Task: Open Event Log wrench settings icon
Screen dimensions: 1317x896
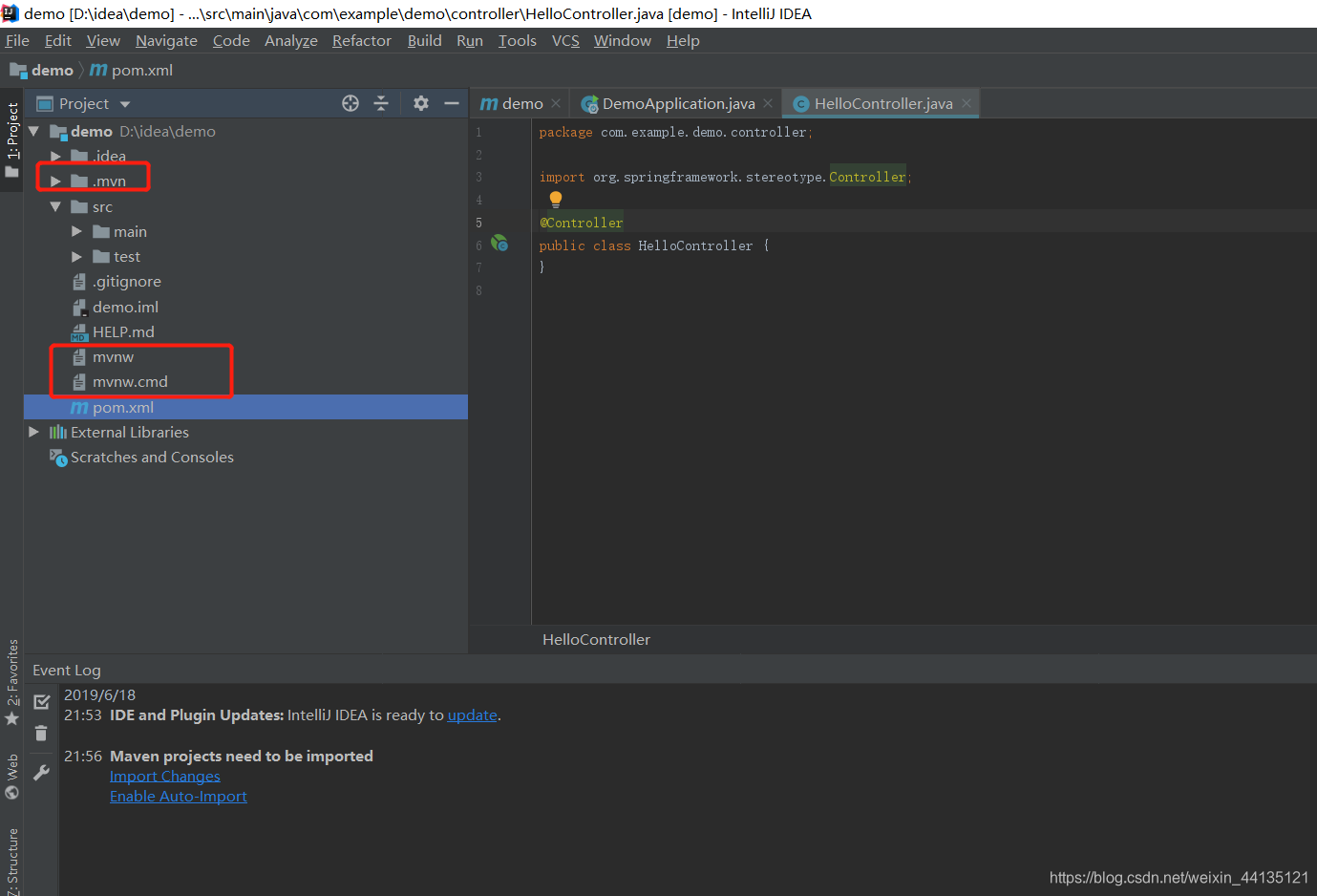Action: point(41,772)
